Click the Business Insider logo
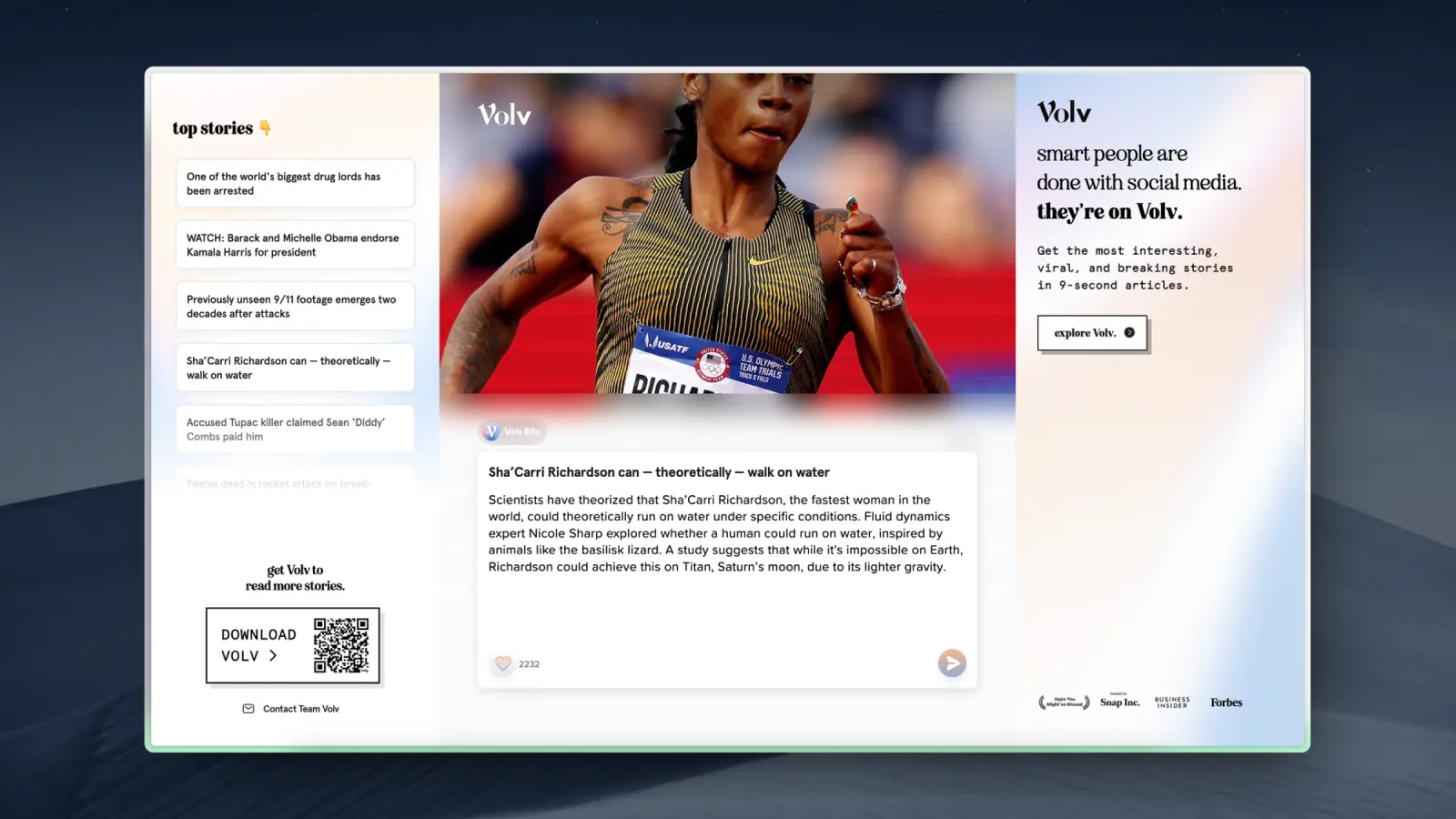This screenshot has height=819, width=1456. [1172, 703]
